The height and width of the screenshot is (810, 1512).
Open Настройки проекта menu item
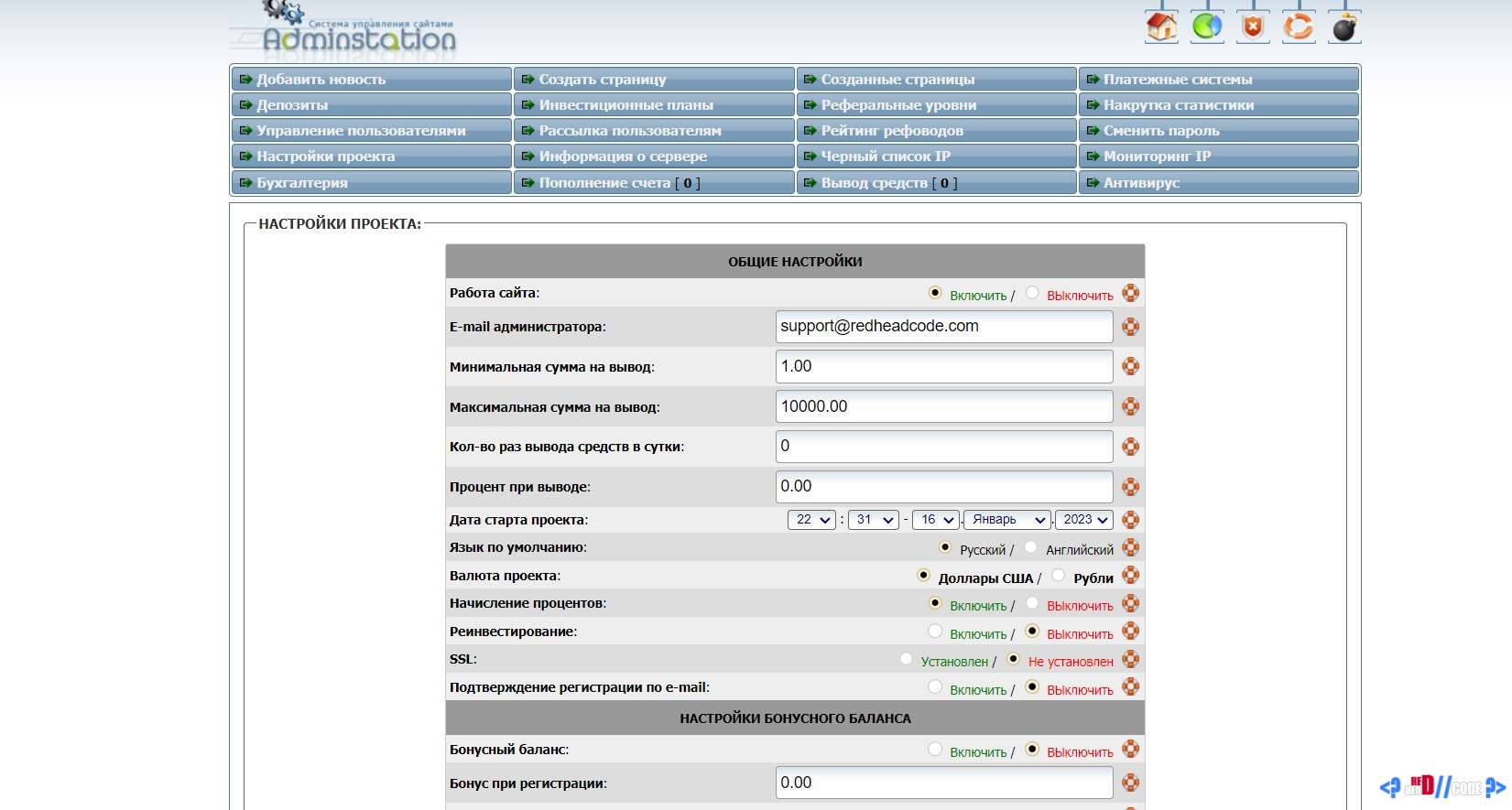pyautogui.click(x=371, y=157)
